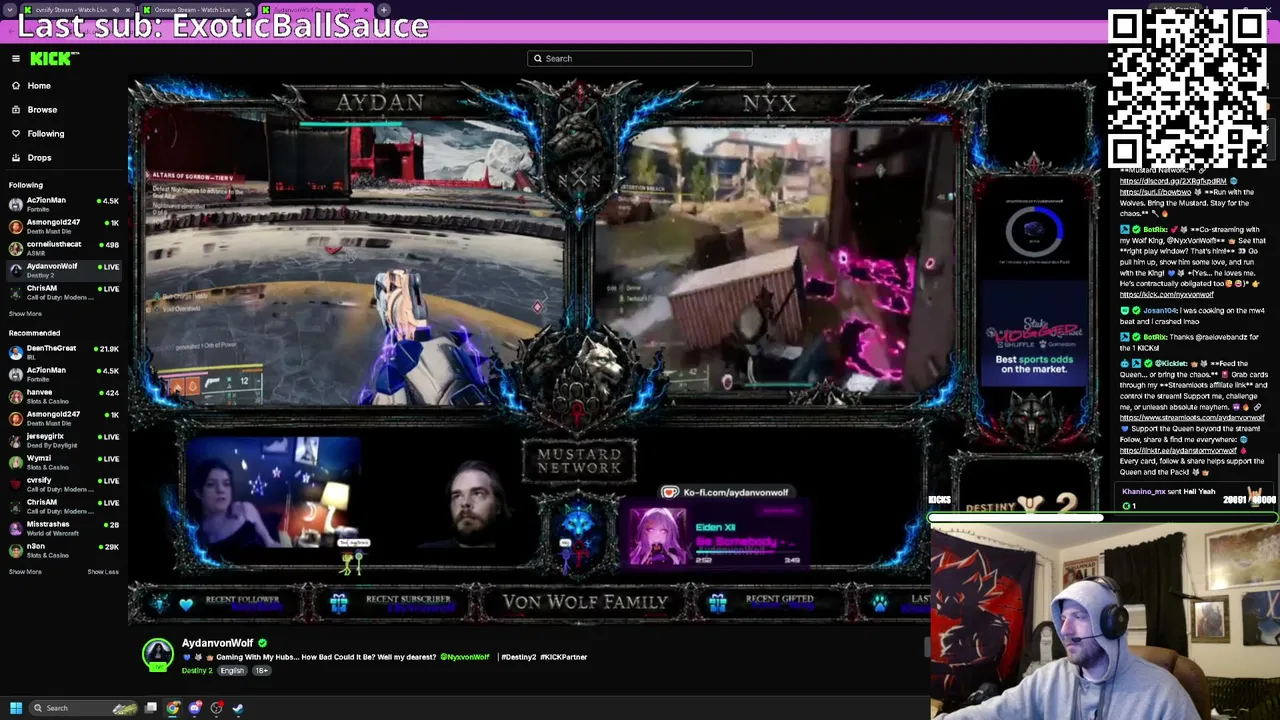Click the 18+ mature content tag

coord(262,670)
